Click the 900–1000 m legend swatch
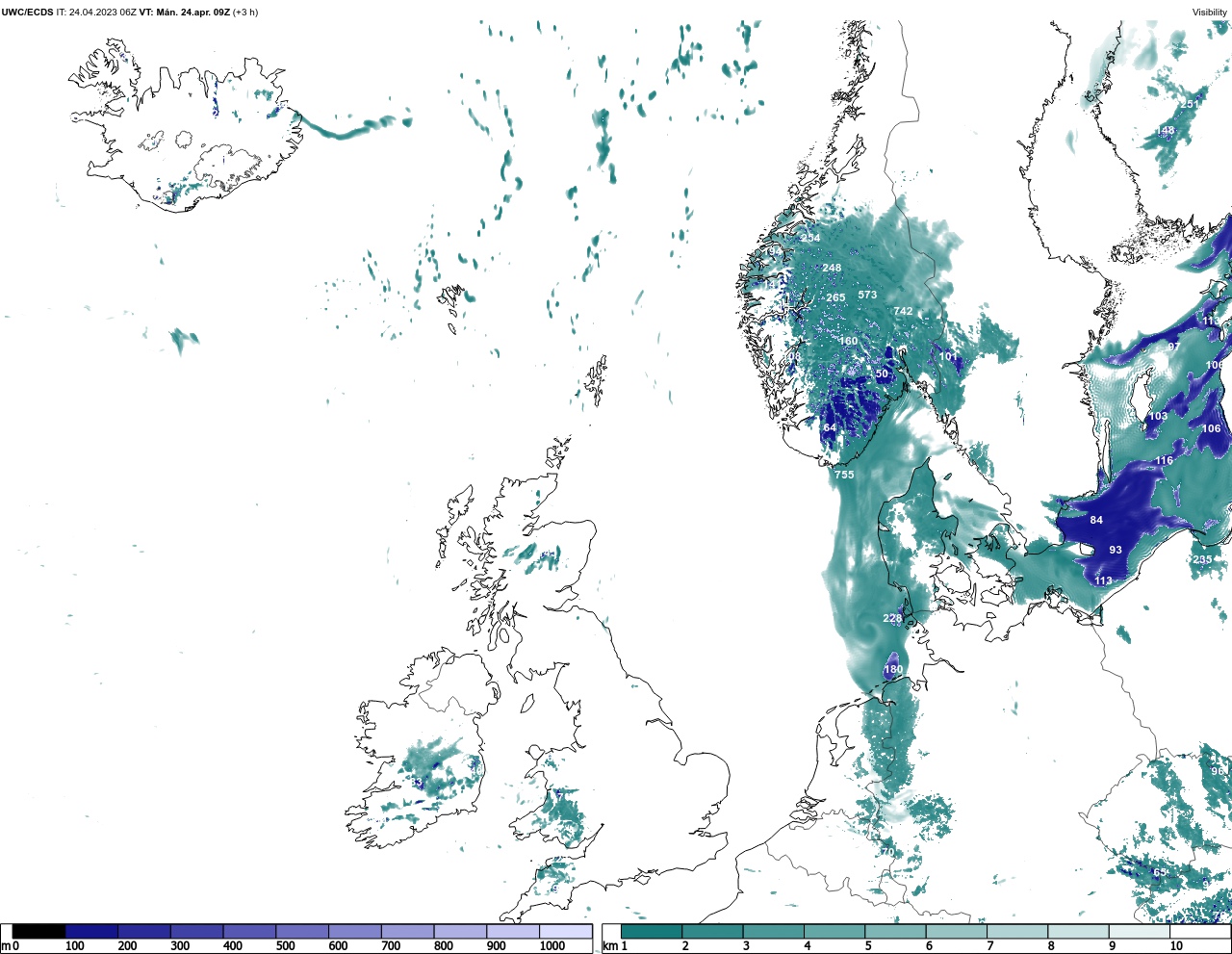 [x=512, y=932]
